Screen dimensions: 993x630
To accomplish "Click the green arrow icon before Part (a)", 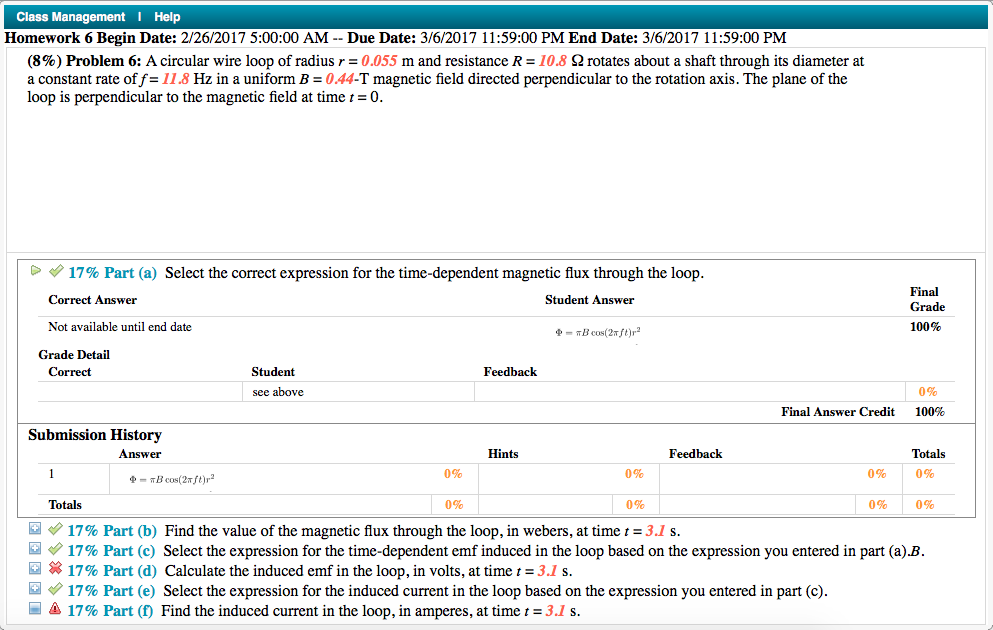I will coord(33,271).
